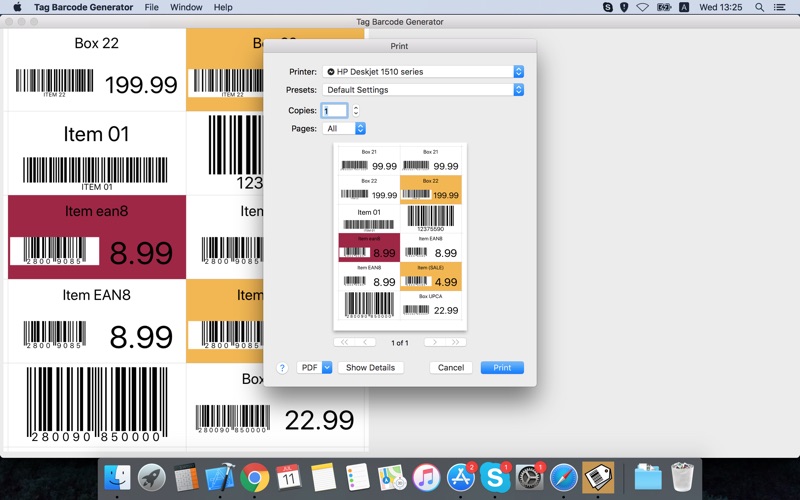This screenshot has height=500, width=800.
Task: Click the Copies input field
Action: point(334,110)
